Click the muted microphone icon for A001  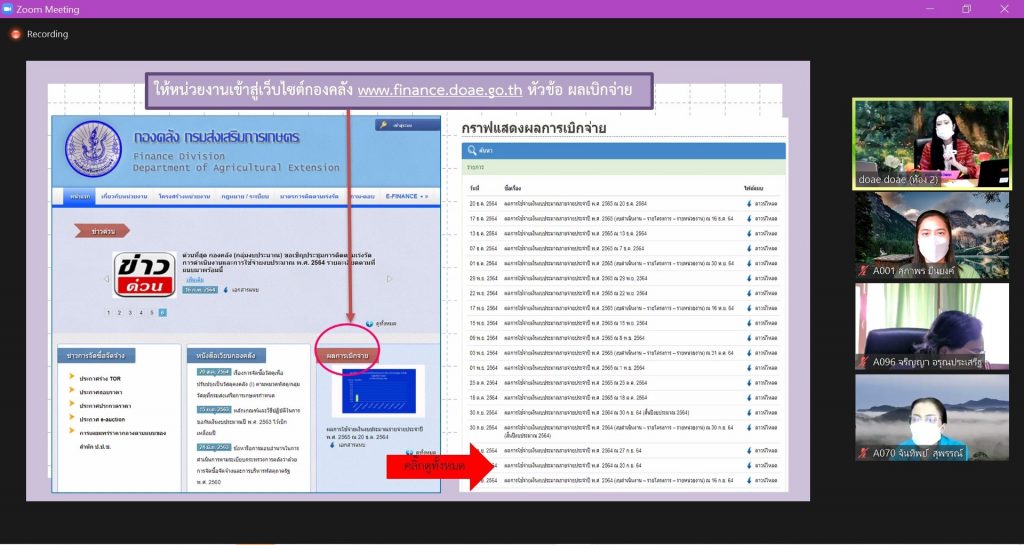865,271
